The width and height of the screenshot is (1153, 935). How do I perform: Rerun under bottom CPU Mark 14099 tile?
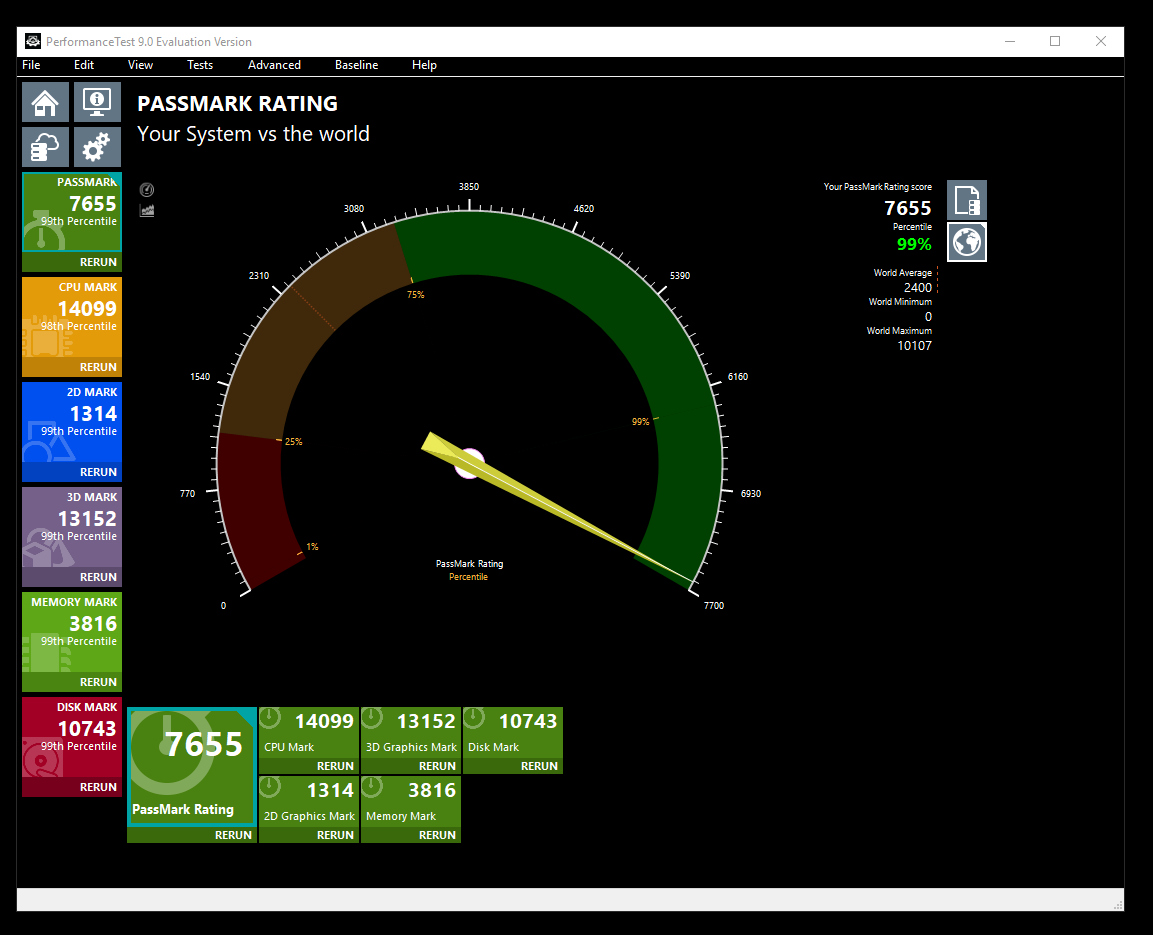(309, 766)
